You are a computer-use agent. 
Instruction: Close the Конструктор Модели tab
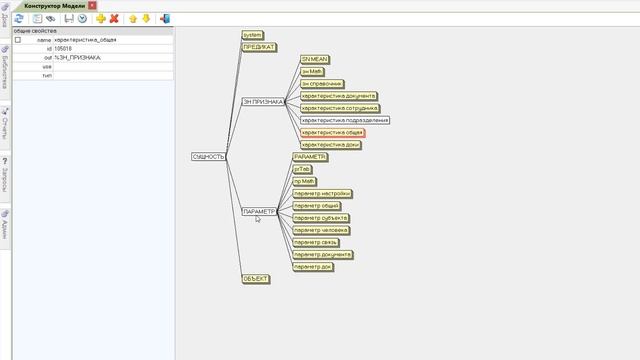92,5
